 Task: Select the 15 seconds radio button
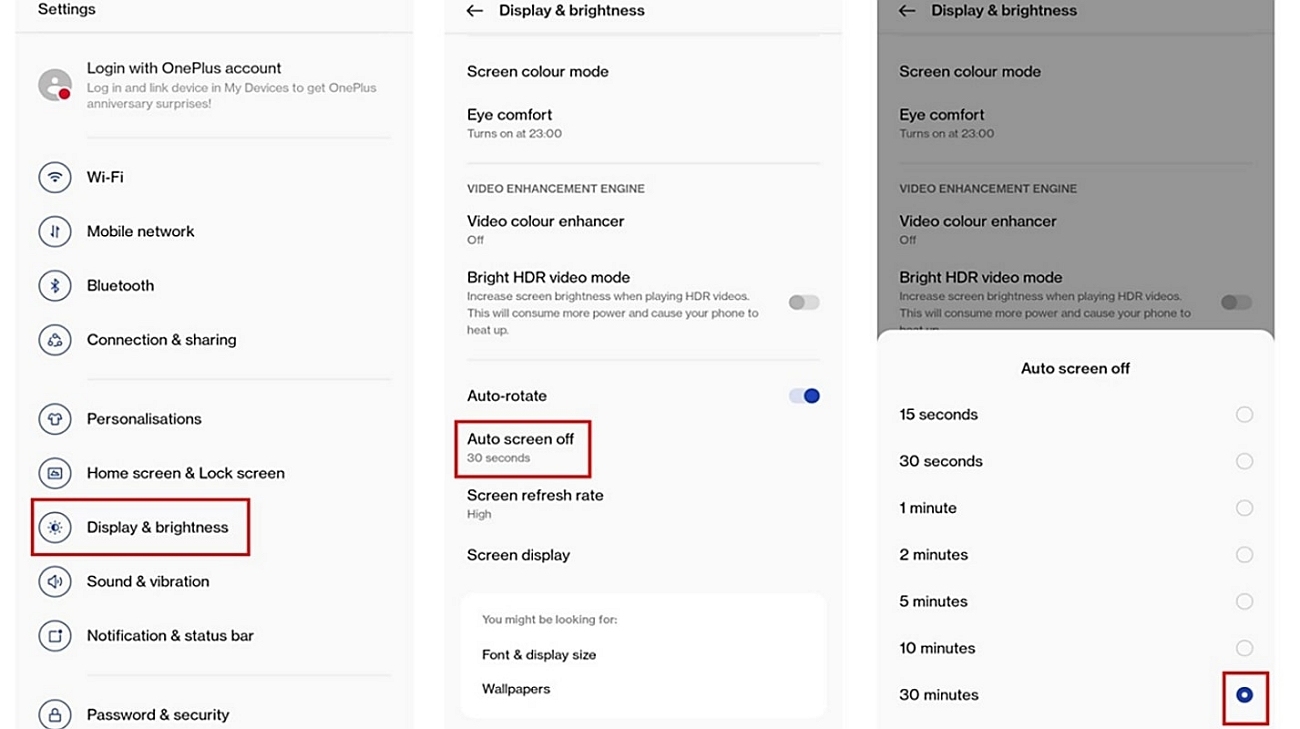tap(1244, 414)
